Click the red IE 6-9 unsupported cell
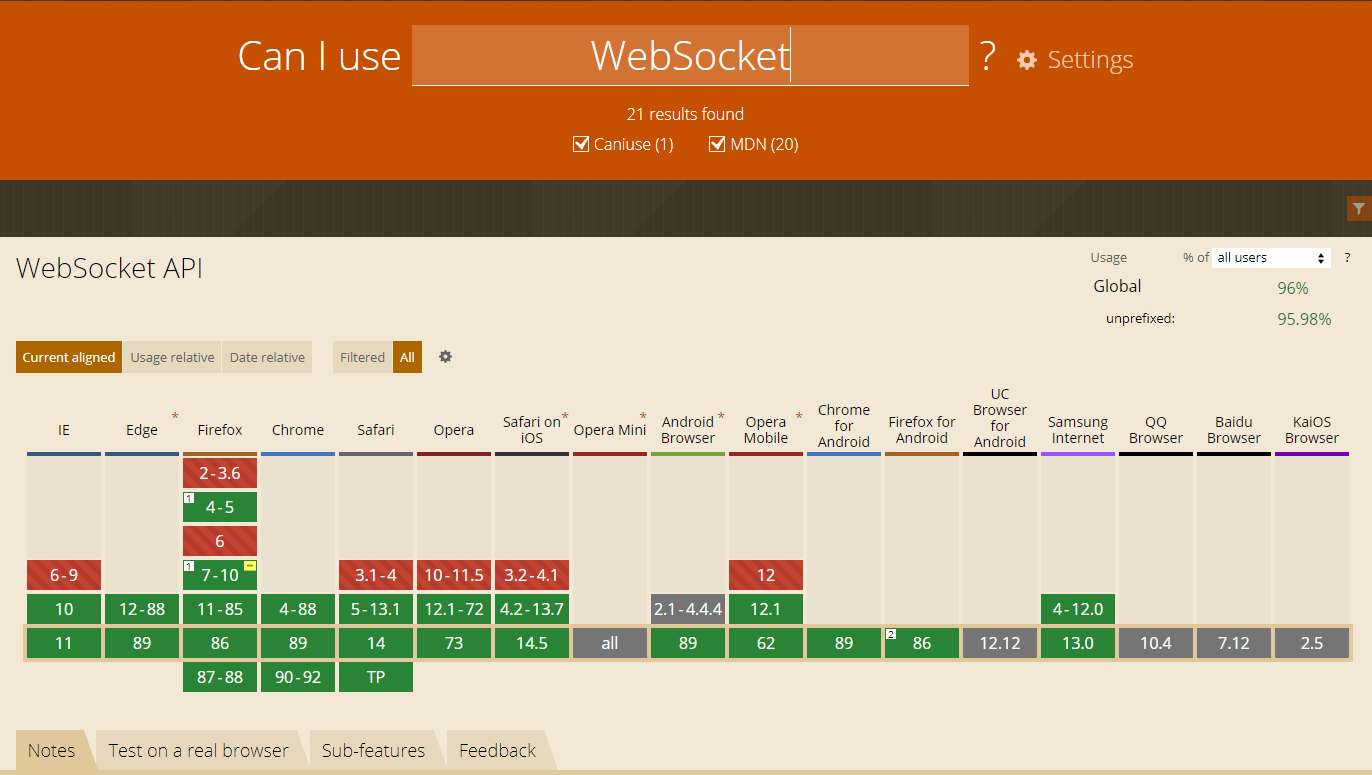The height and width of the screenshot is (775, 1372). coord(64,575)
